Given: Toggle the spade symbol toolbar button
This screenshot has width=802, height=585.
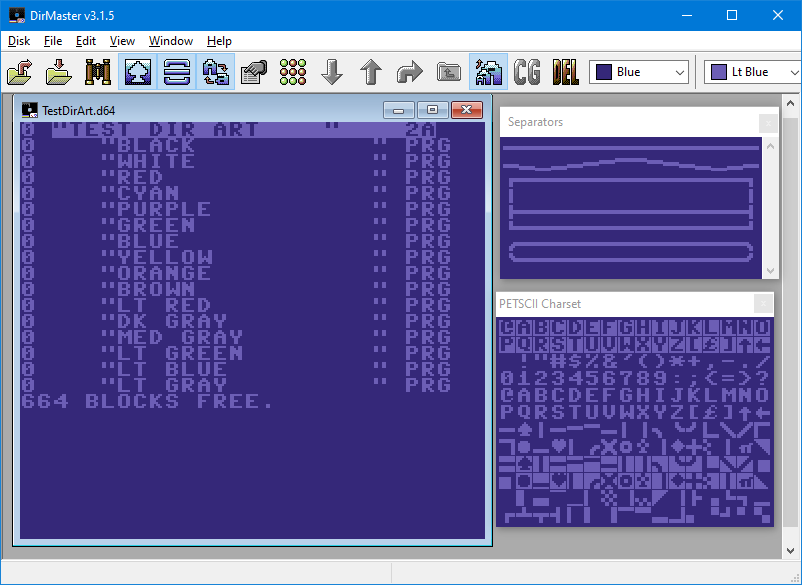Looking at the screenshot, I should pyautogui.click(x=138, y=72).
